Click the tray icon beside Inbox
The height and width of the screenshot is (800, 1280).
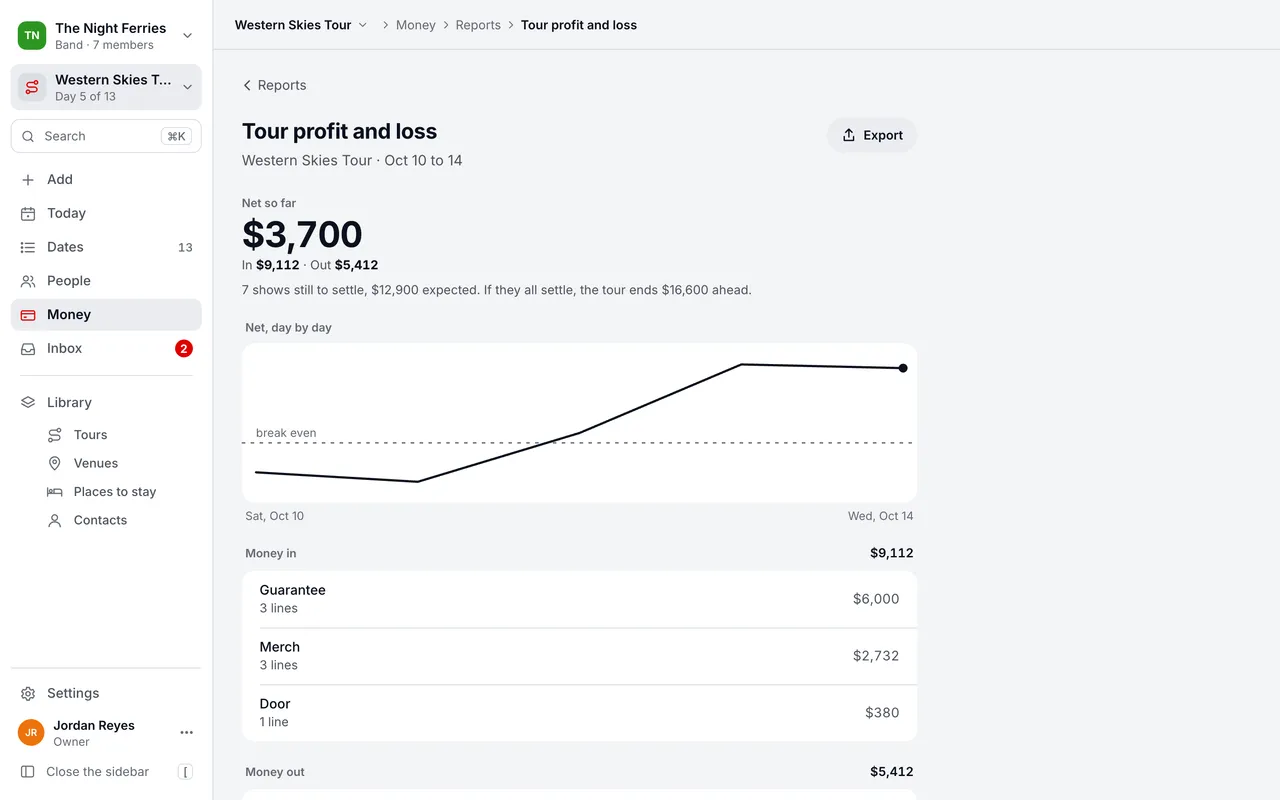point(28,349)
